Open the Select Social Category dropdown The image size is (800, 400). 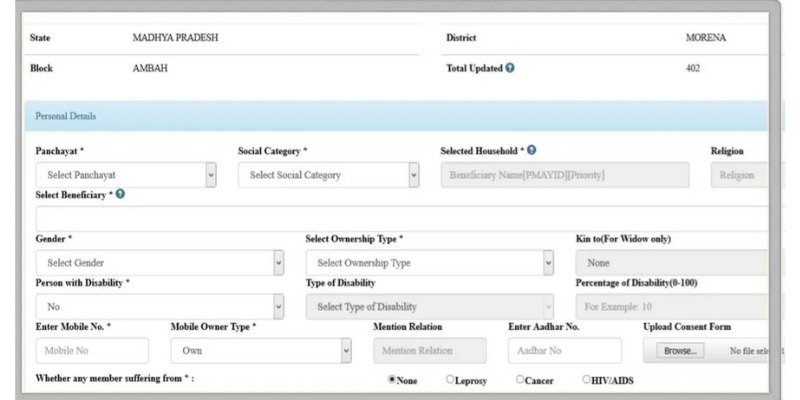coord(329,175)
